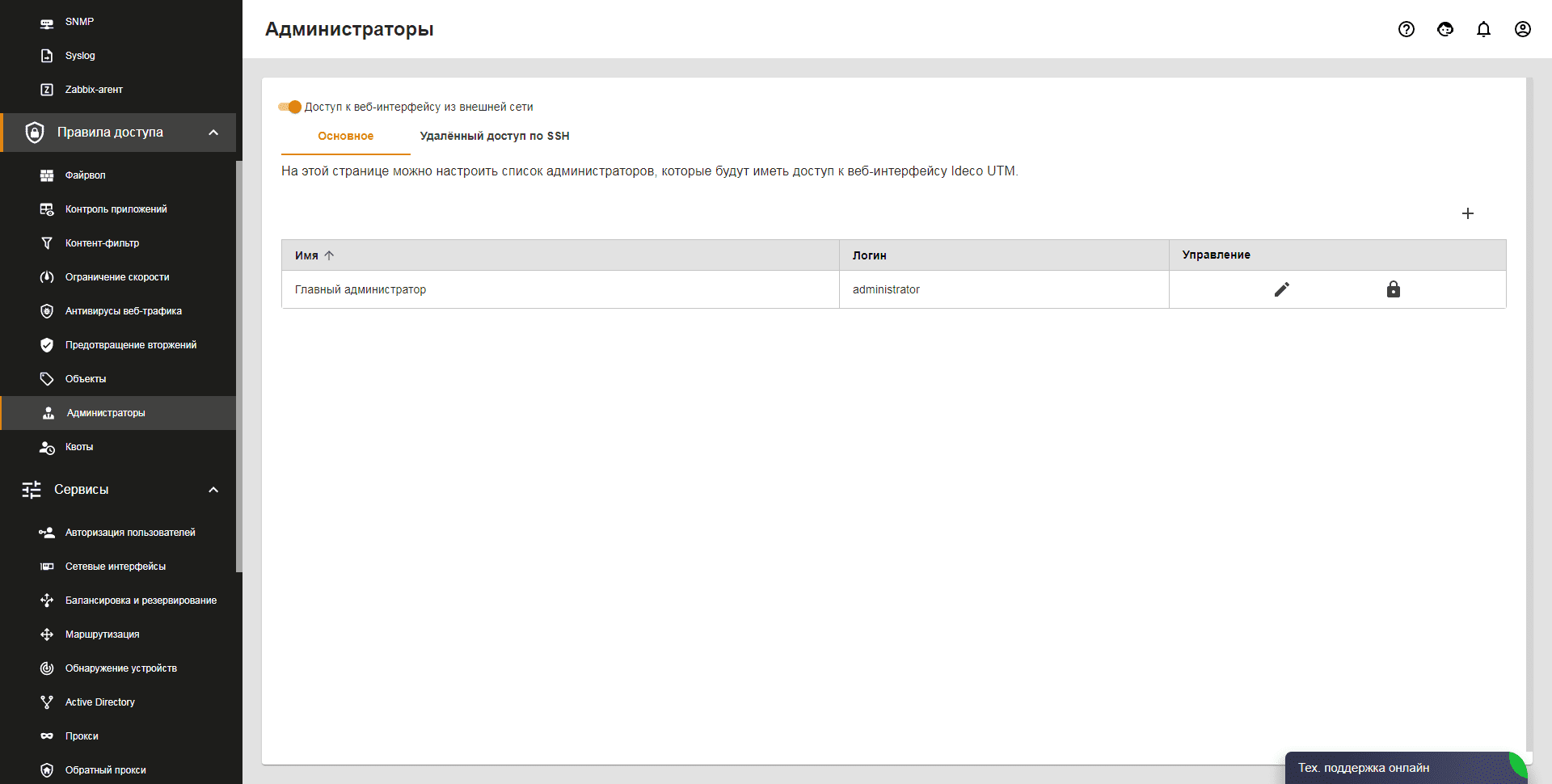Click the Сервисы sliders icon
Image resolution: width=1552 pixels, height=784 pixels.
32,490
